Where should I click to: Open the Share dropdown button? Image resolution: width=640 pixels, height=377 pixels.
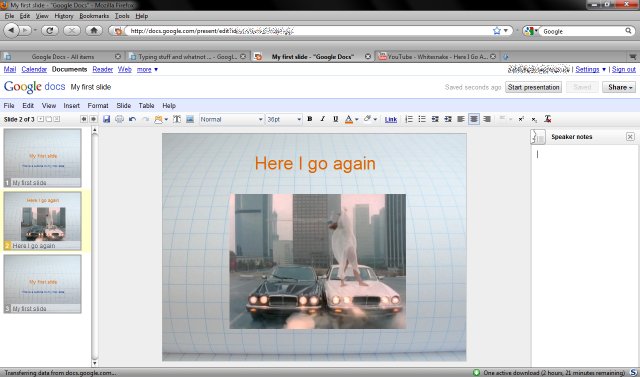click(x=619, y=87)
